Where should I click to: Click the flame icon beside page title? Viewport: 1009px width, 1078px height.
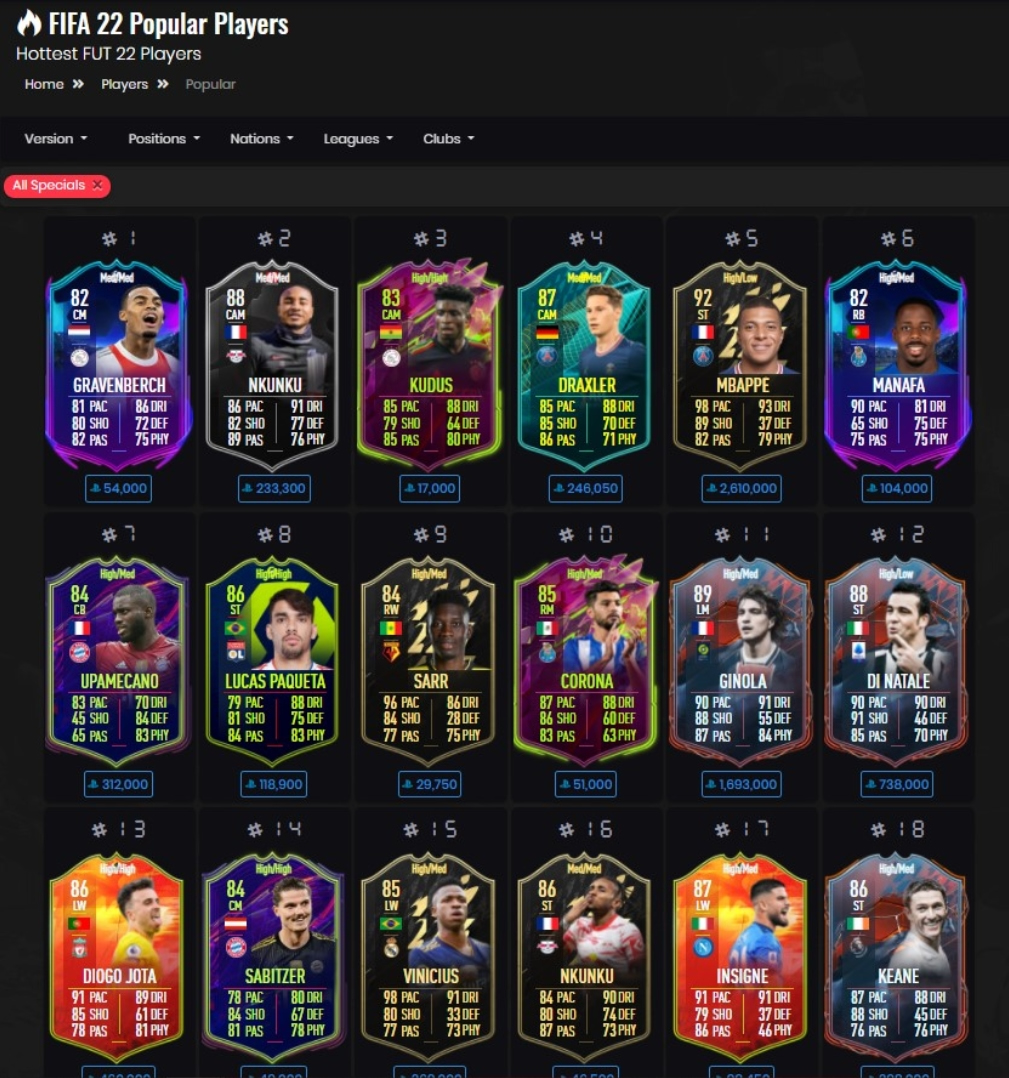tap(29, 23)
